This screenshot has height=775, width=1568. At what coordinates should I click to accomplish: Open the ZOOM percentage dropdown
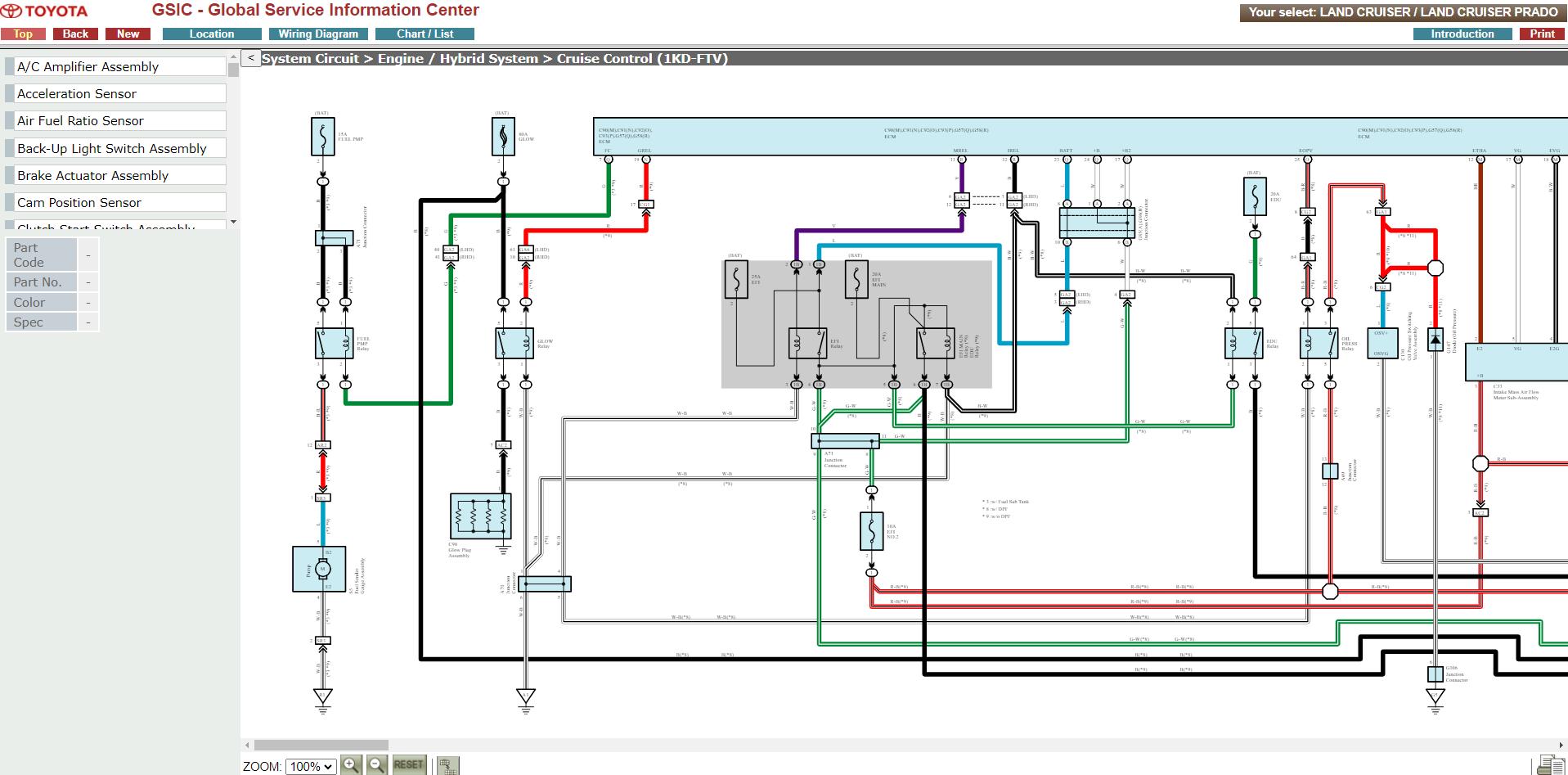coord(311,766)
